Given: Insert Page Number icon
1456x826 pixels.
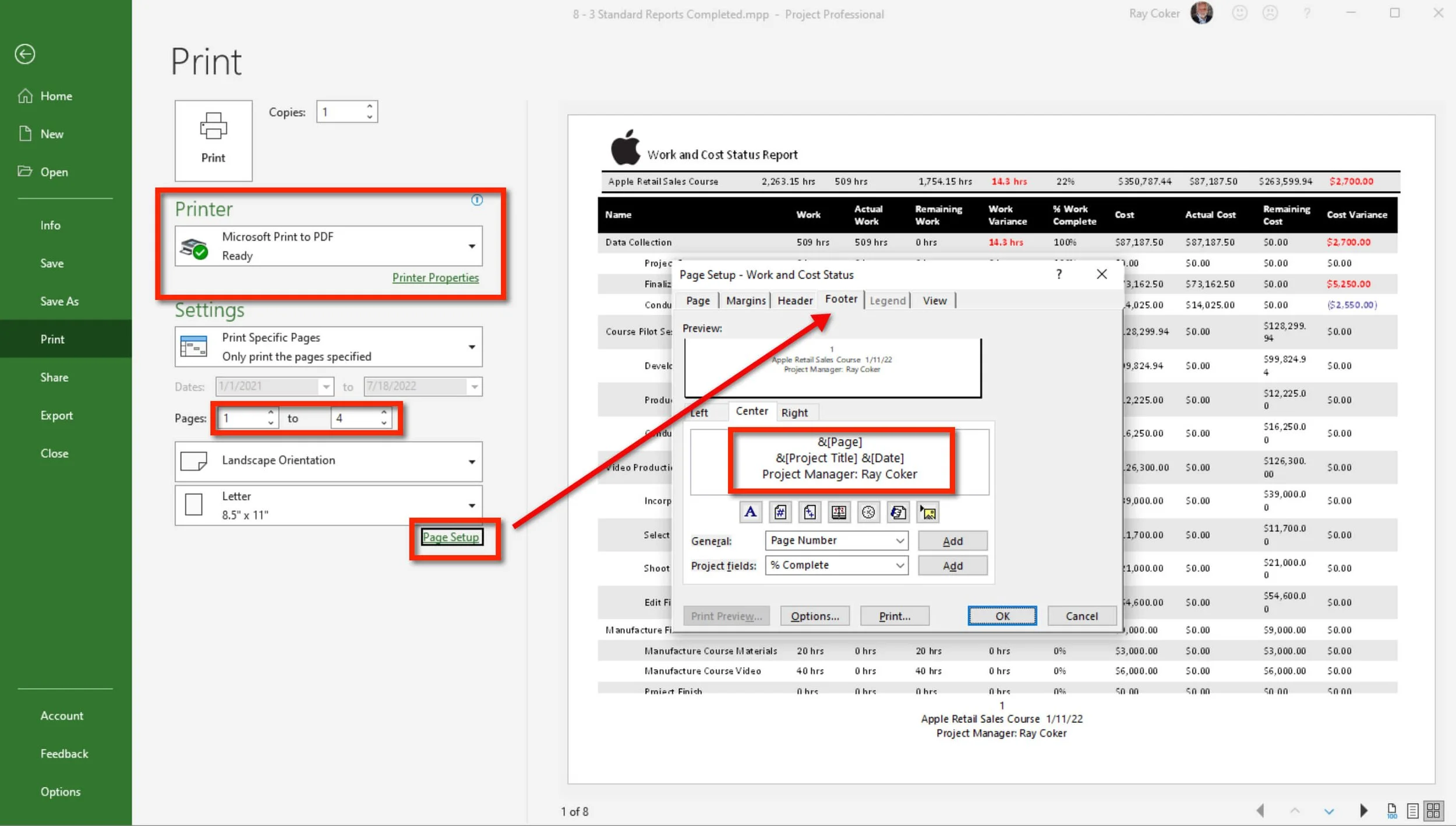Looking at the screenshot, I should (x=780, y=513).
